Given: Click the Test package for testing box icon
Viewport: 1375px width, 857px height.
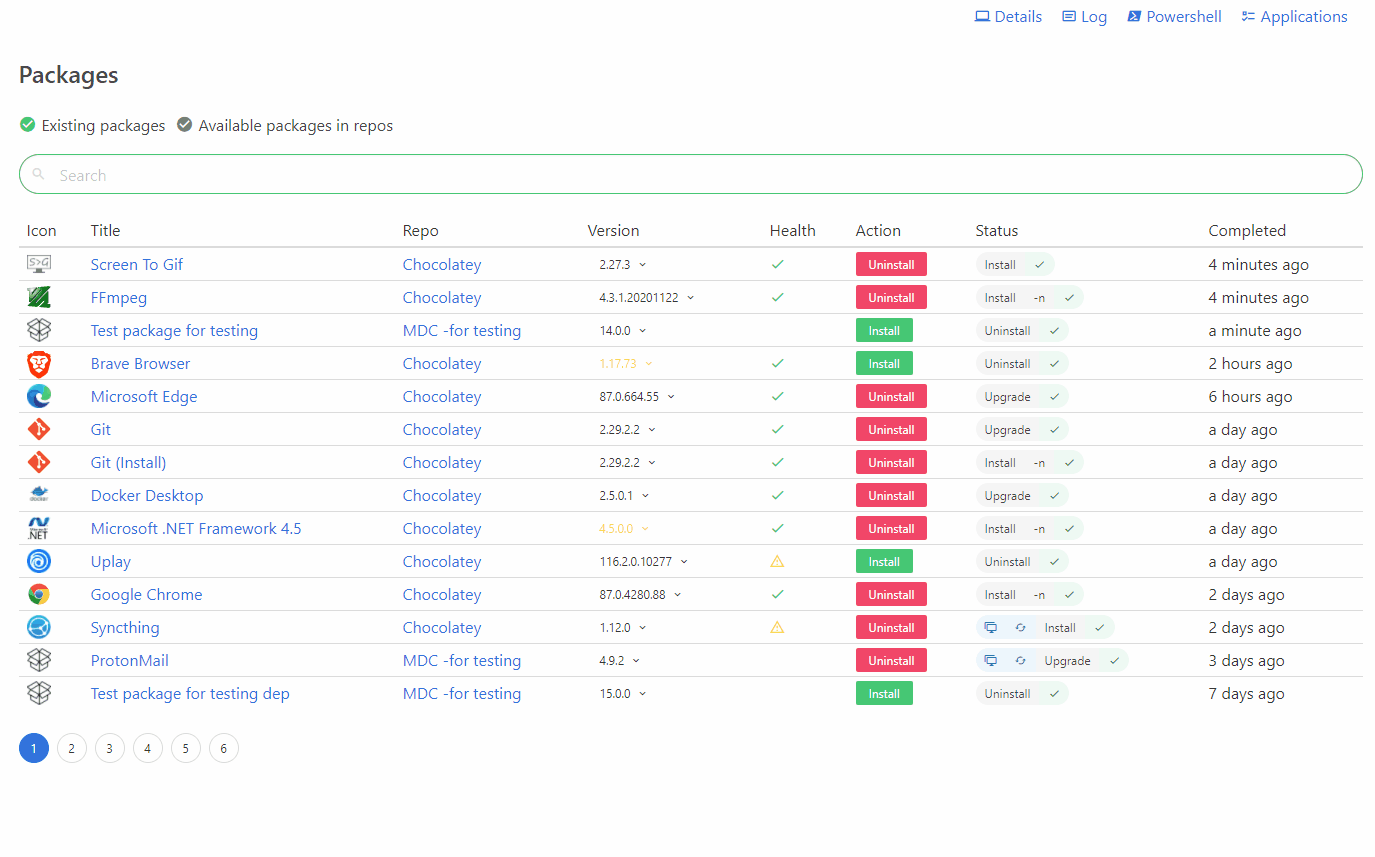Looking at the screenshot, I should pyautogui.click(x=39, y=330).
